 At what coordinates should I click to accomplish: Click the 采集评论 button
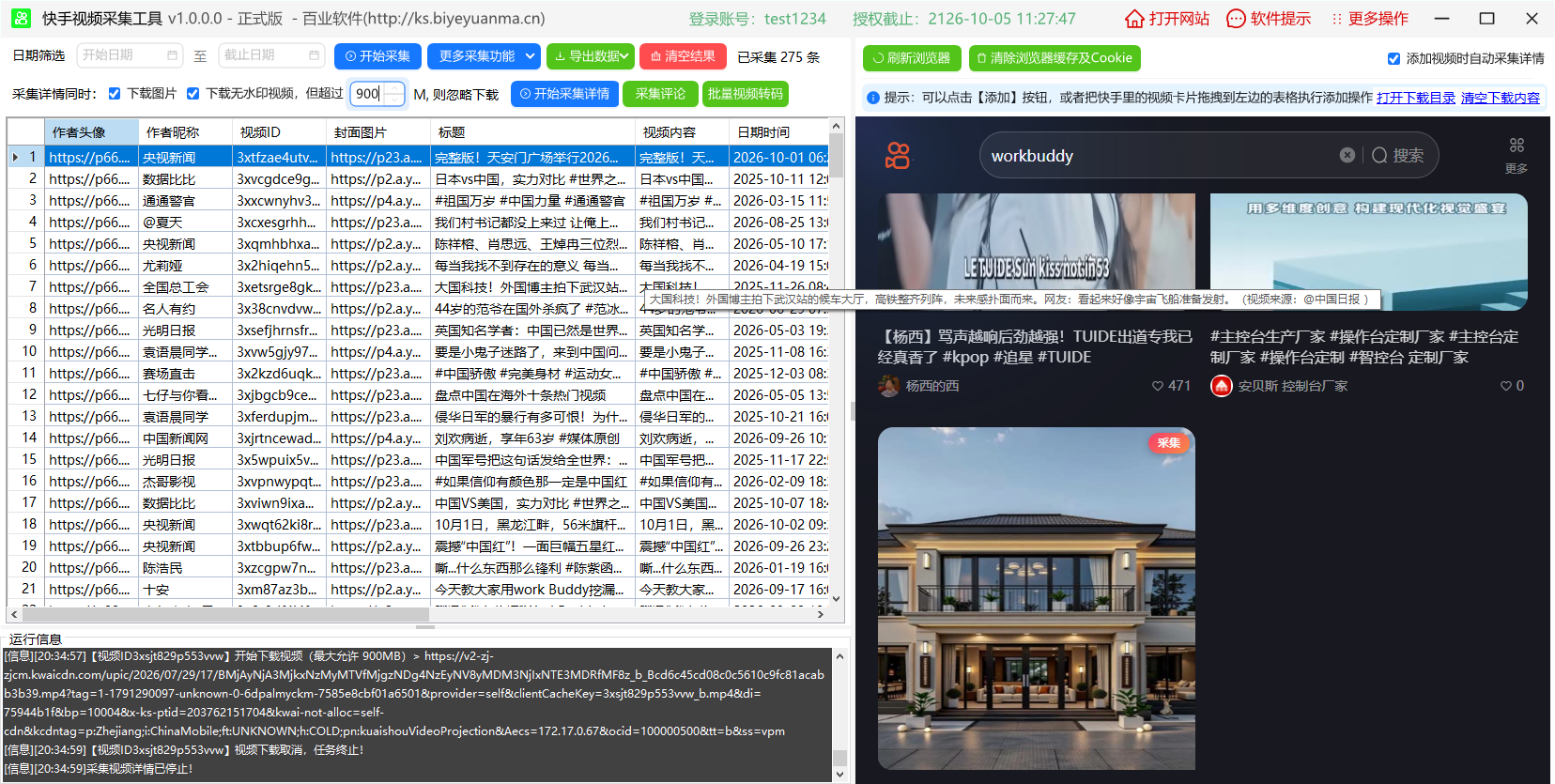[x=660, y=94]
